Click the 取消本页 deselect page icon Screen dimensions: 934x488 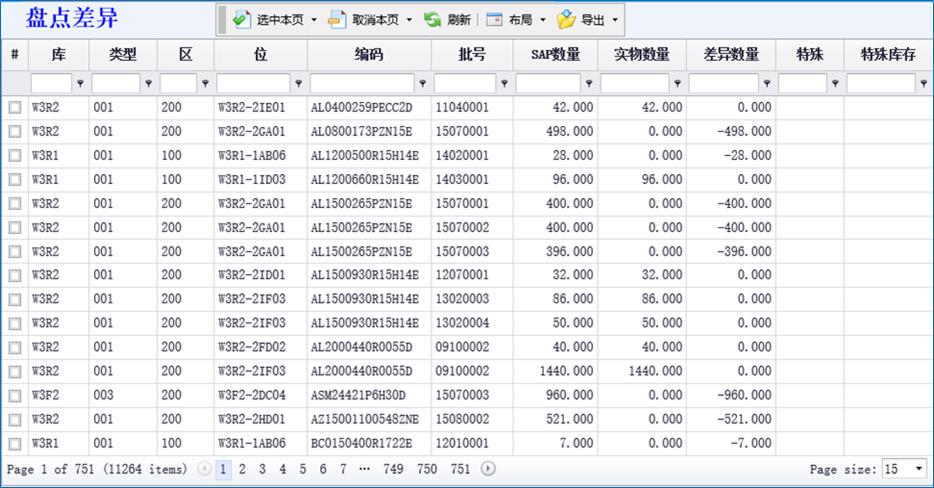(x=337, y=19)
